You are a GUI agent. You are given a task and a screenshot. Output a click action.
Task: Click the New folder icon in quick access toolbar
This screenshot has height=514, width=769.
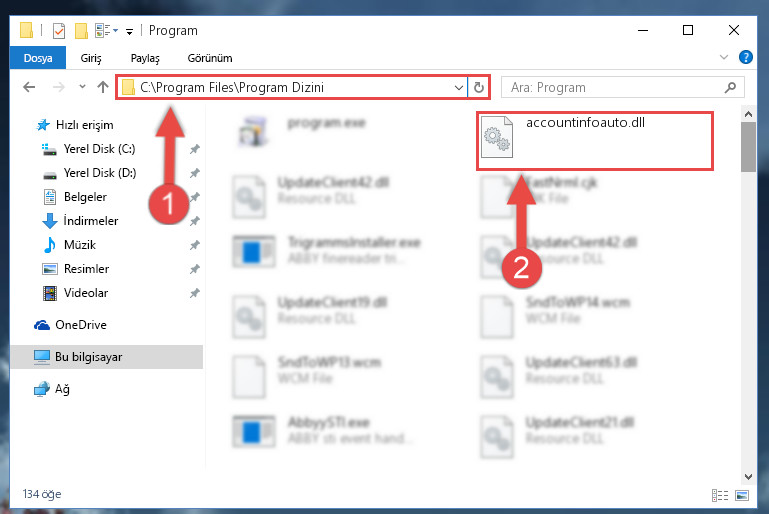81,31
